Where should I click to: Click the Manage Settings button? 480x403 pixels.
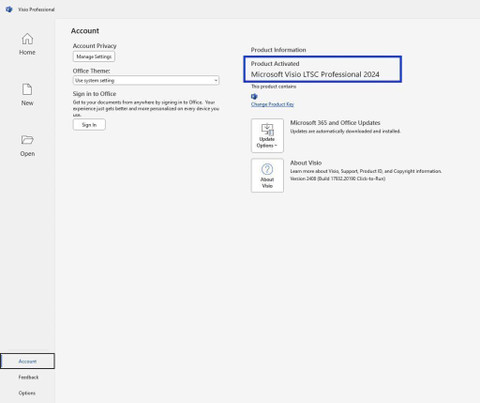pyautogui.click(x=94, y=57)
